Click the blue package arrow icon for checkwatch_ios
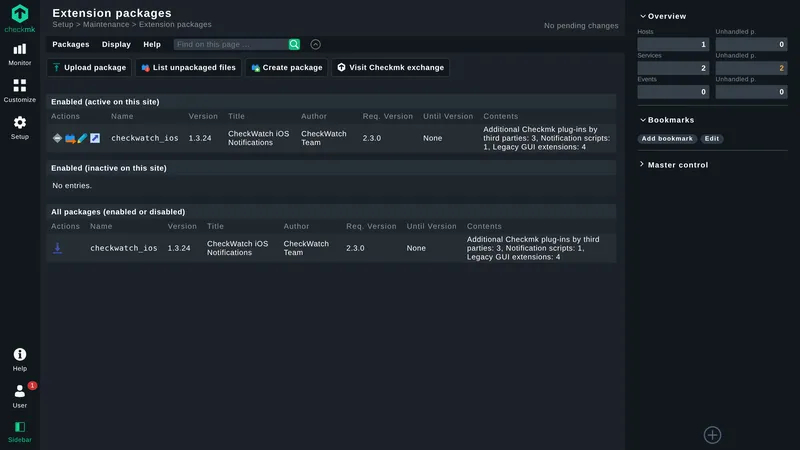 (70, 138)
